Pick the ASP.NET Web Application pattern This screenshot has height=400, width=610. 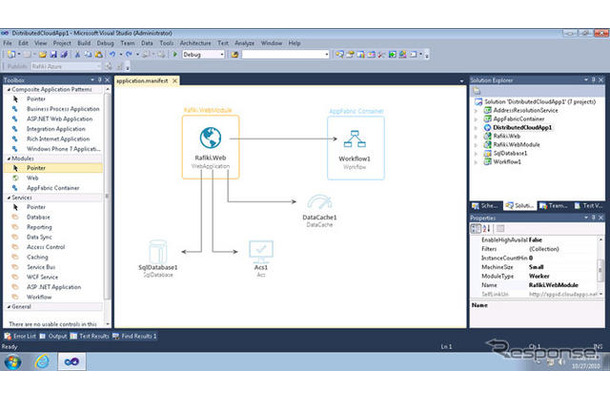click(x=60, y=119)
